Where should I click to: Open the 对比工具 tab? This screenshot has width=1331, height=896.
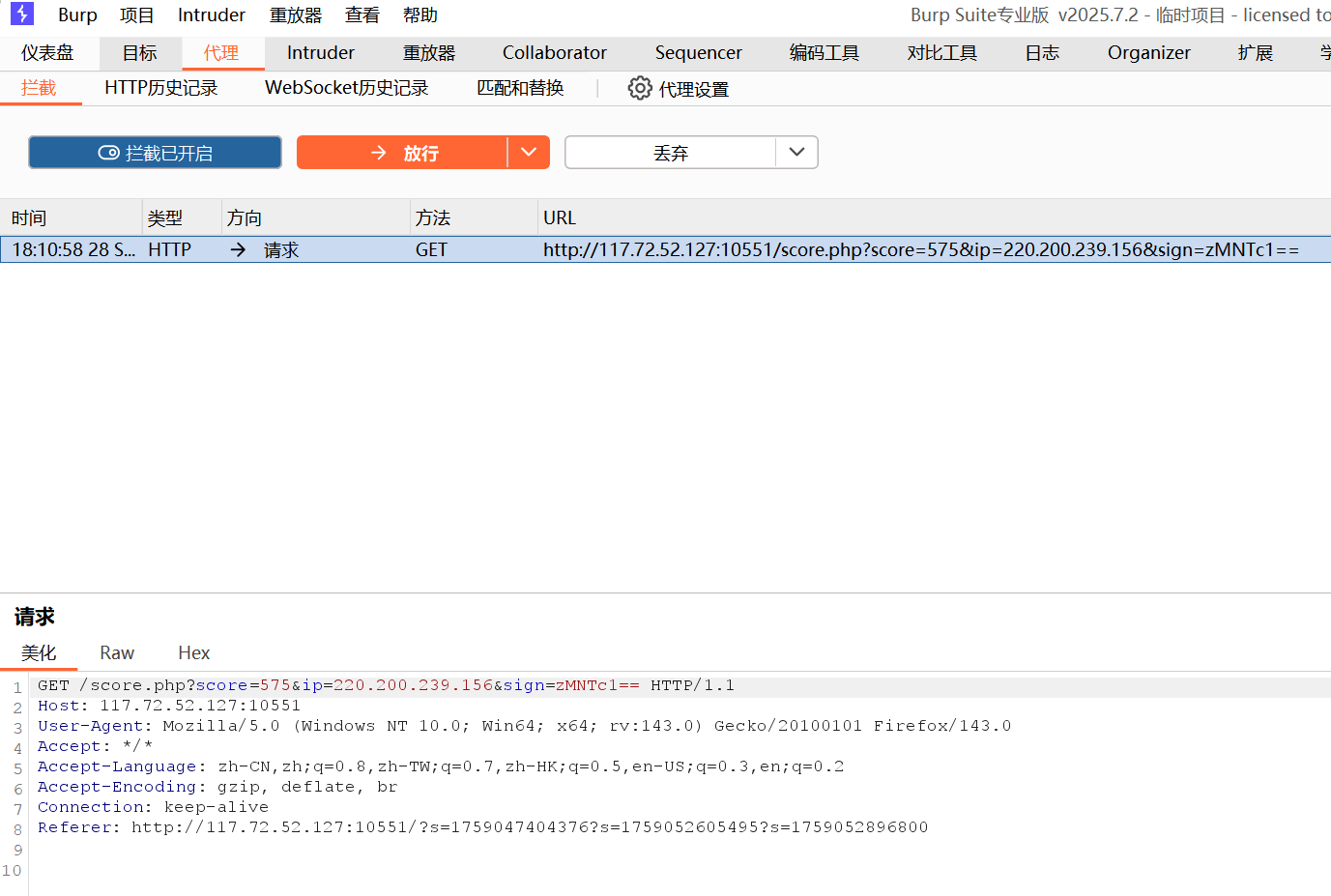tap(942, 53)
